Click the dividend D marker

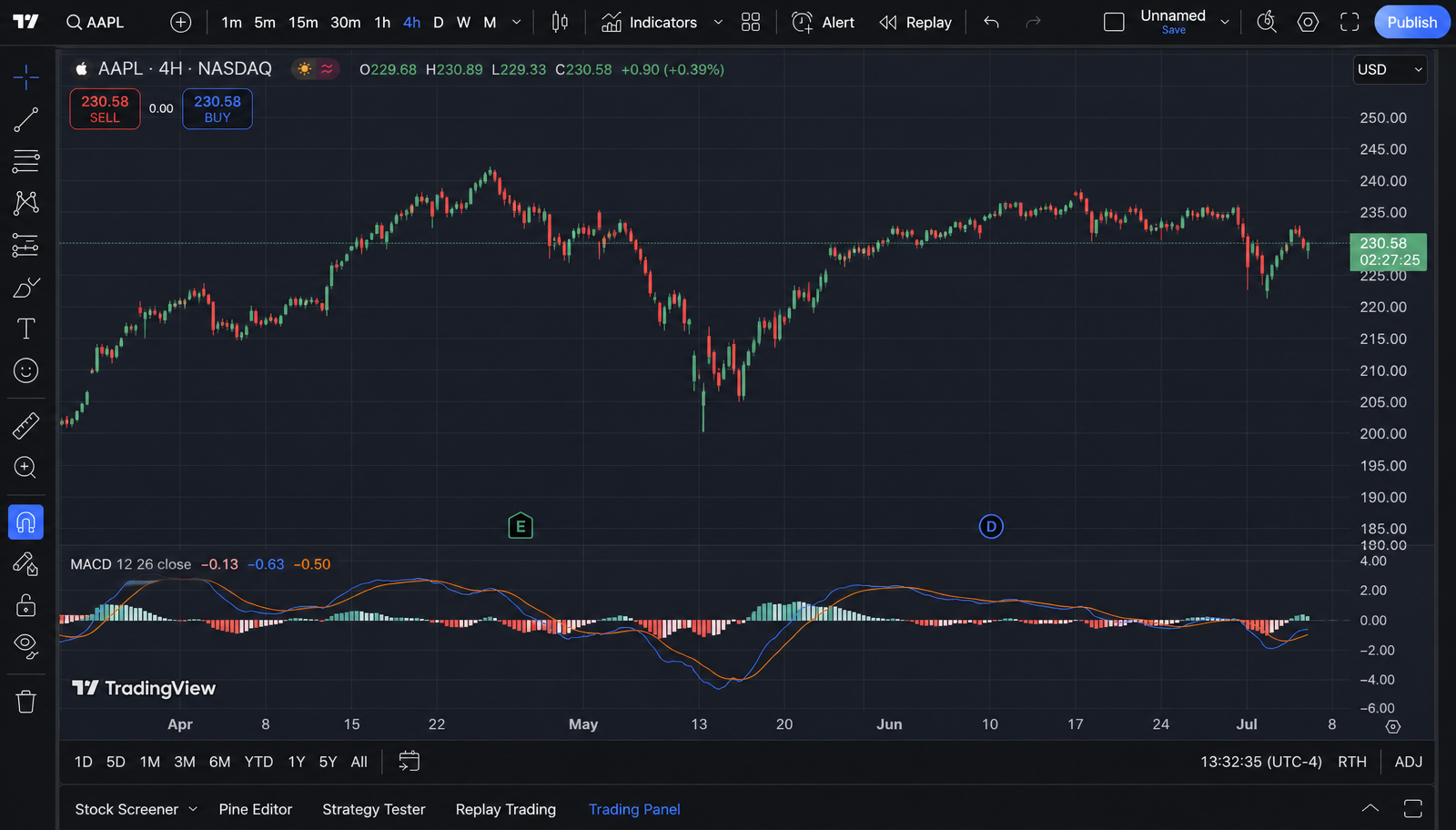click(x=991, y=526)
